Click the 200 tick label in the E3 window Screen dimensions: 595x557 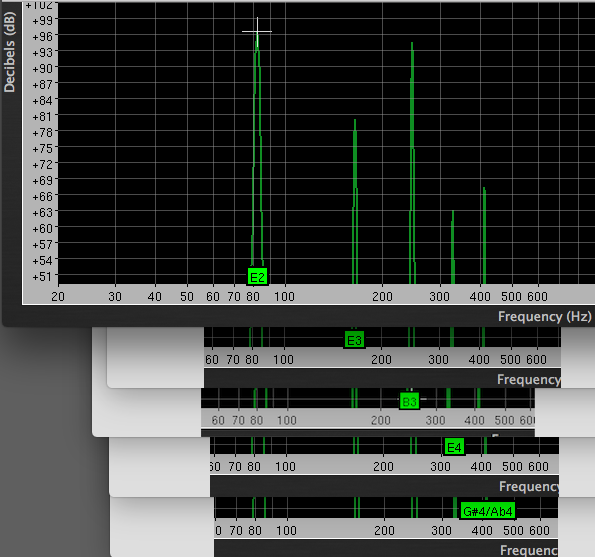pos(381,359)
